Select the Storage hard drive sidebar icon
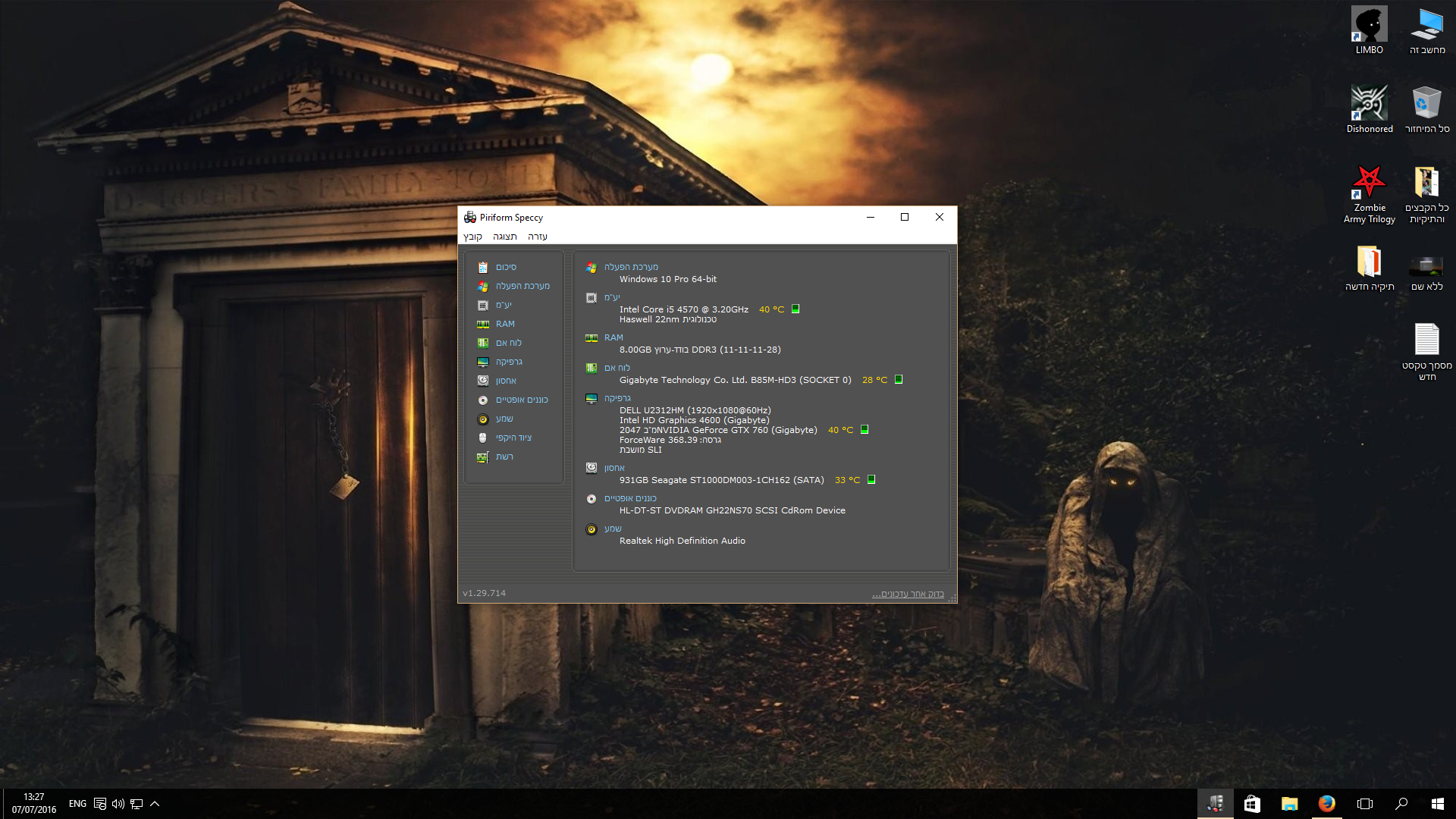 483,381
